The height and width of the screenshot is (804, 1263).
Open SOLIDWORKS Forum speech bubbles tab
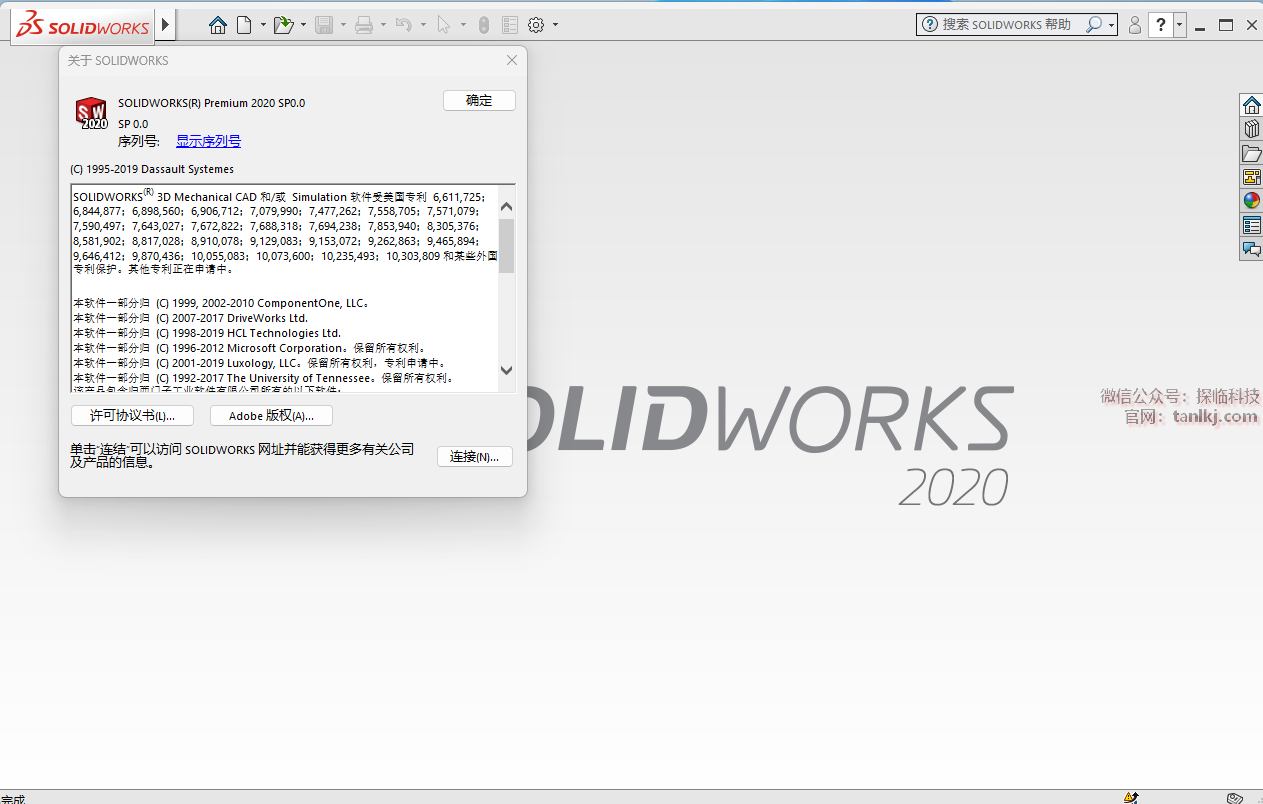(x=1251, y=249)
